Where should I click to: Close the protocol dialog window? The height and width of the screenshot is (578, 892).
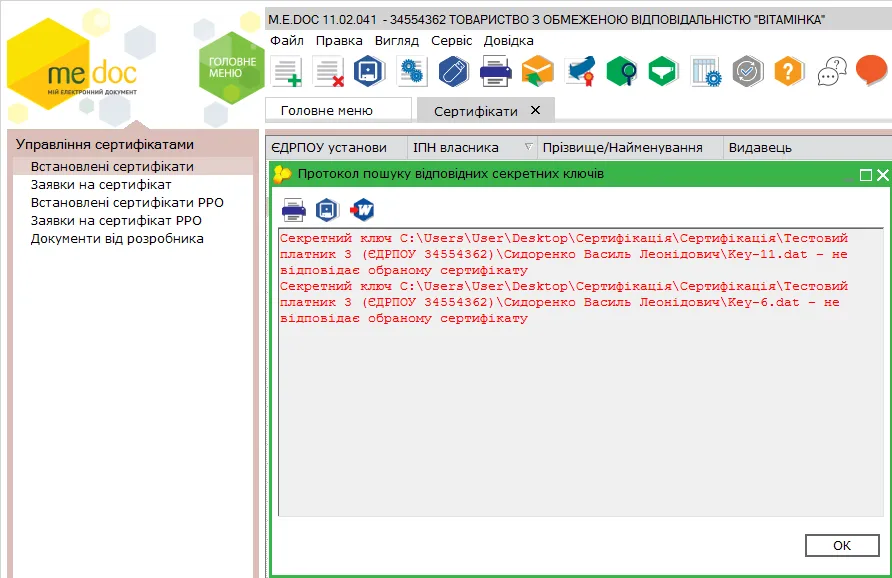(x=882, y=175)
